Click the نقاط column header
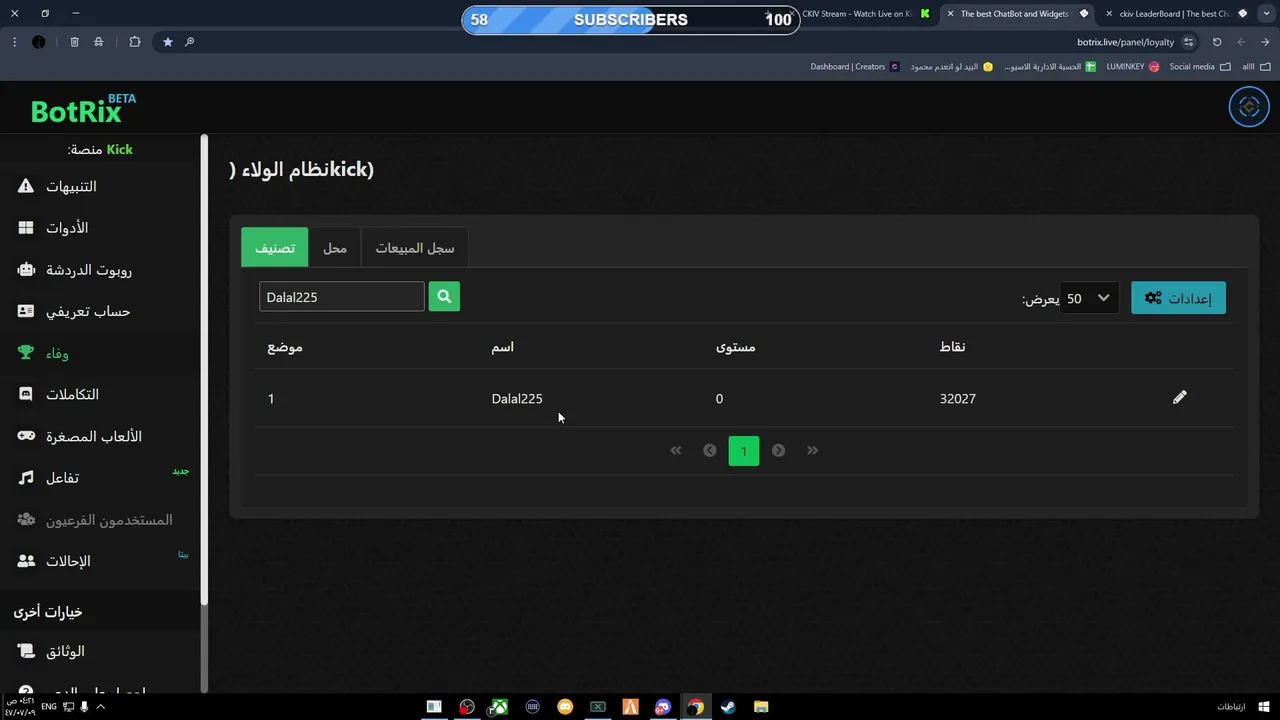 click(952, 347)
